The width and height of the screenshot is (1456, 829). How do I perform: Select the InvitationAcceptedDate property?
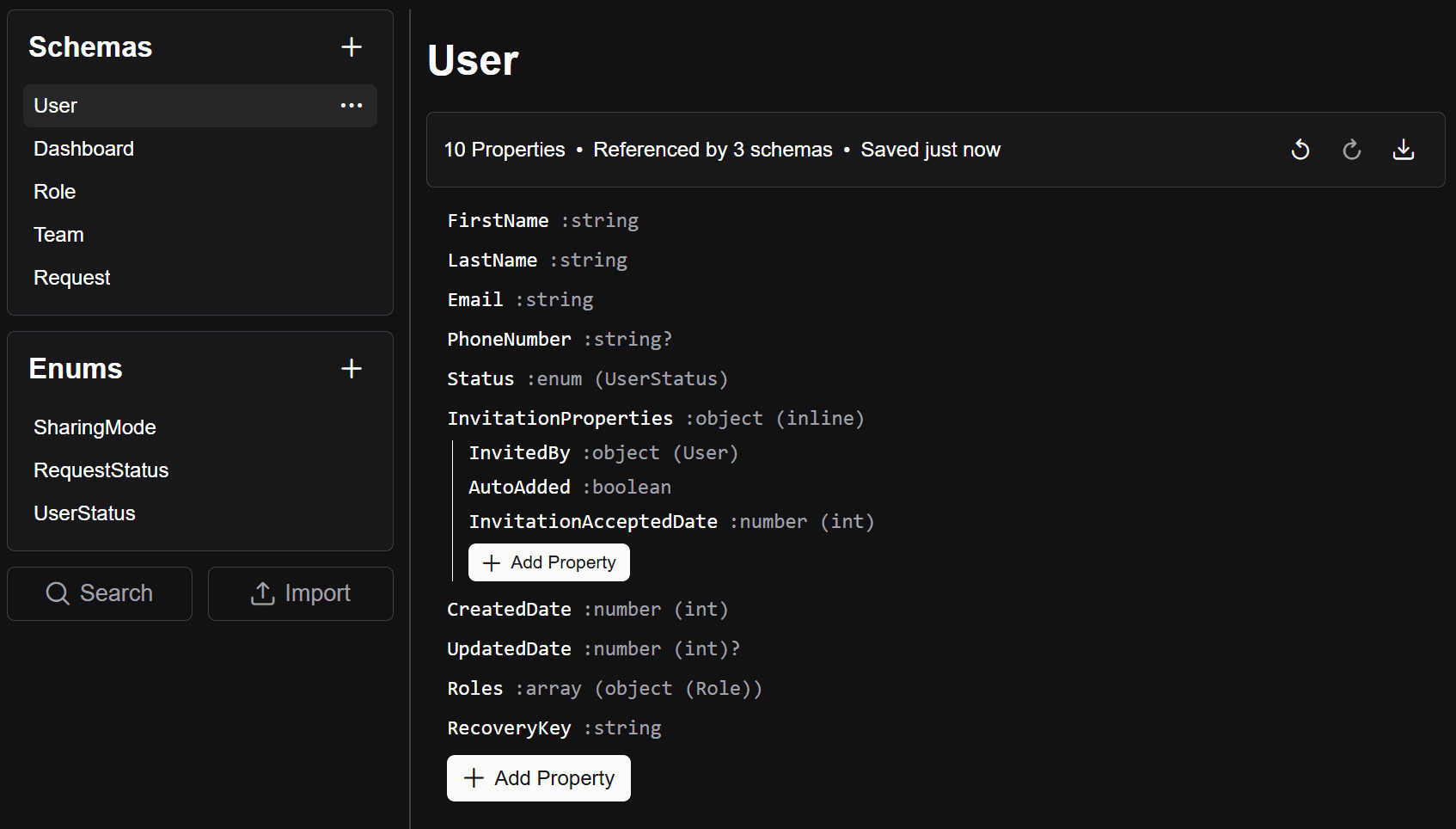click(x=671, y=522)
